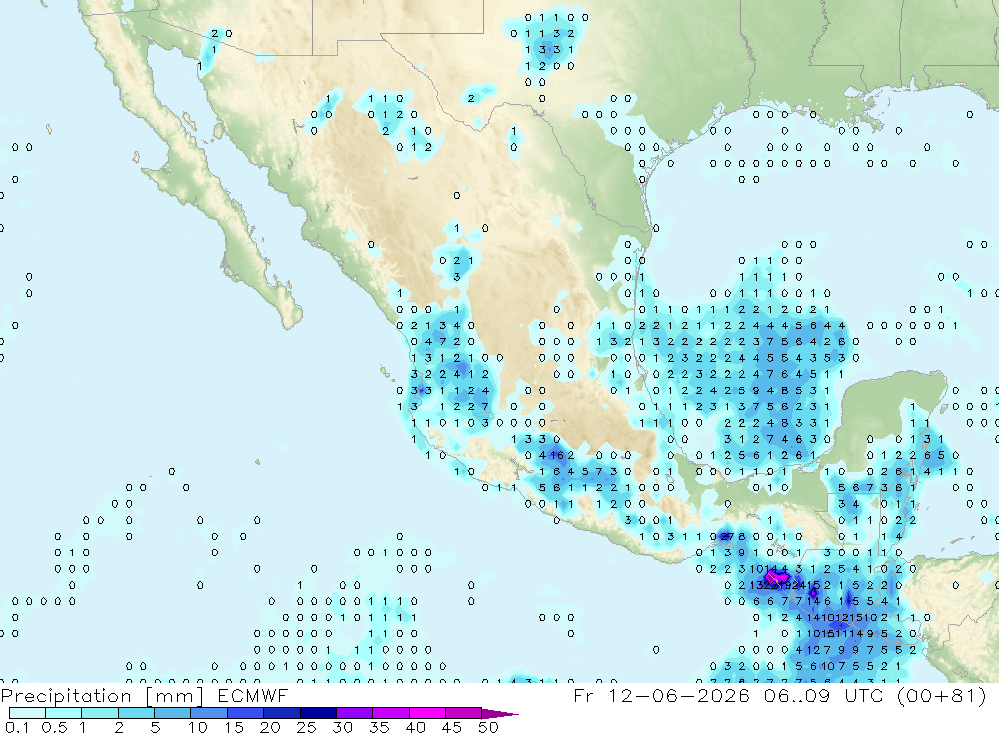1000x733 pixels.
Task: Click the legend value "0.5"
Action: pyautogui.click(x=54, y=727)
